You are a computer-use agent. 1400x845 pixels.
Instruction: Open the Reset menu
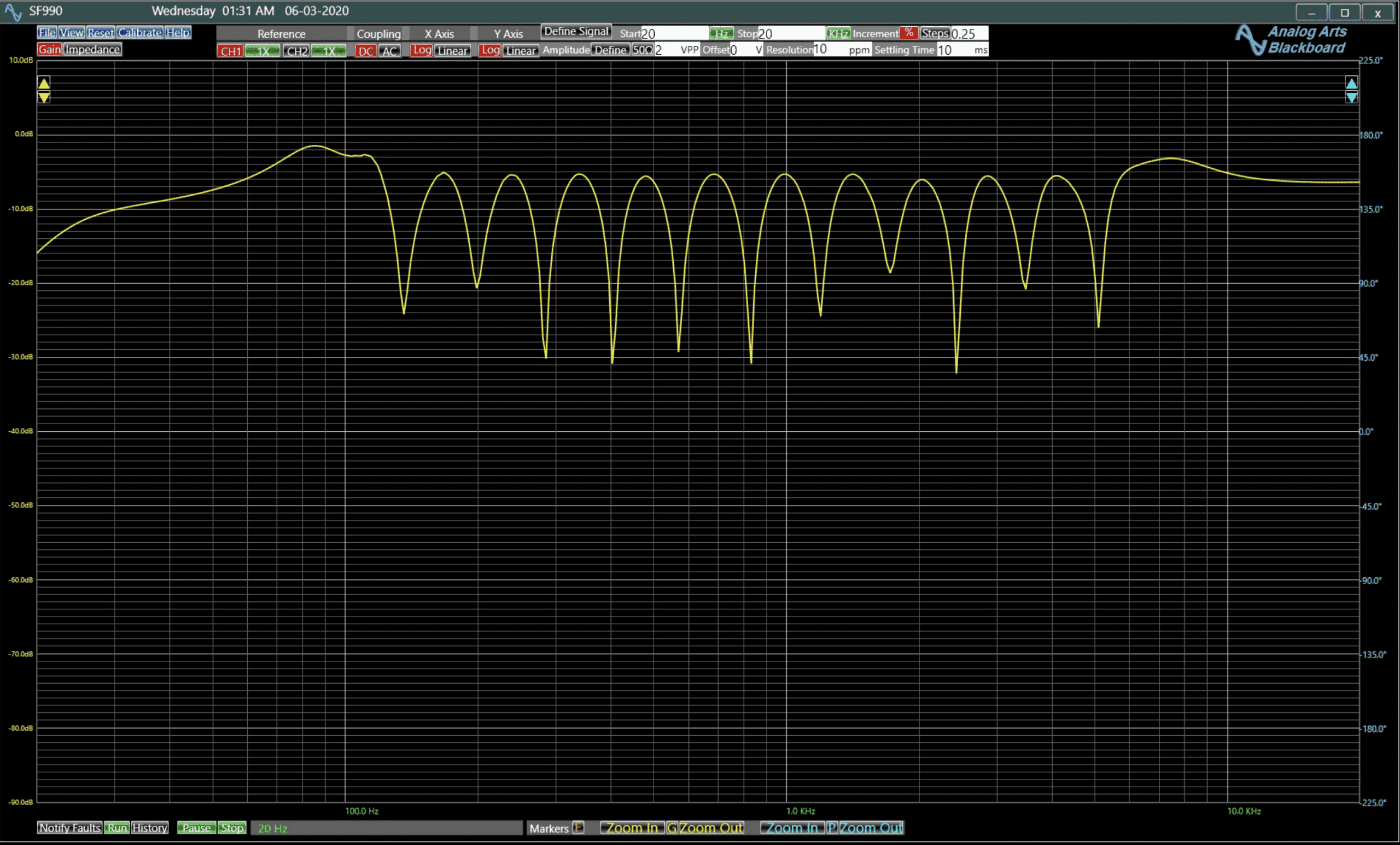click(101, 32)
